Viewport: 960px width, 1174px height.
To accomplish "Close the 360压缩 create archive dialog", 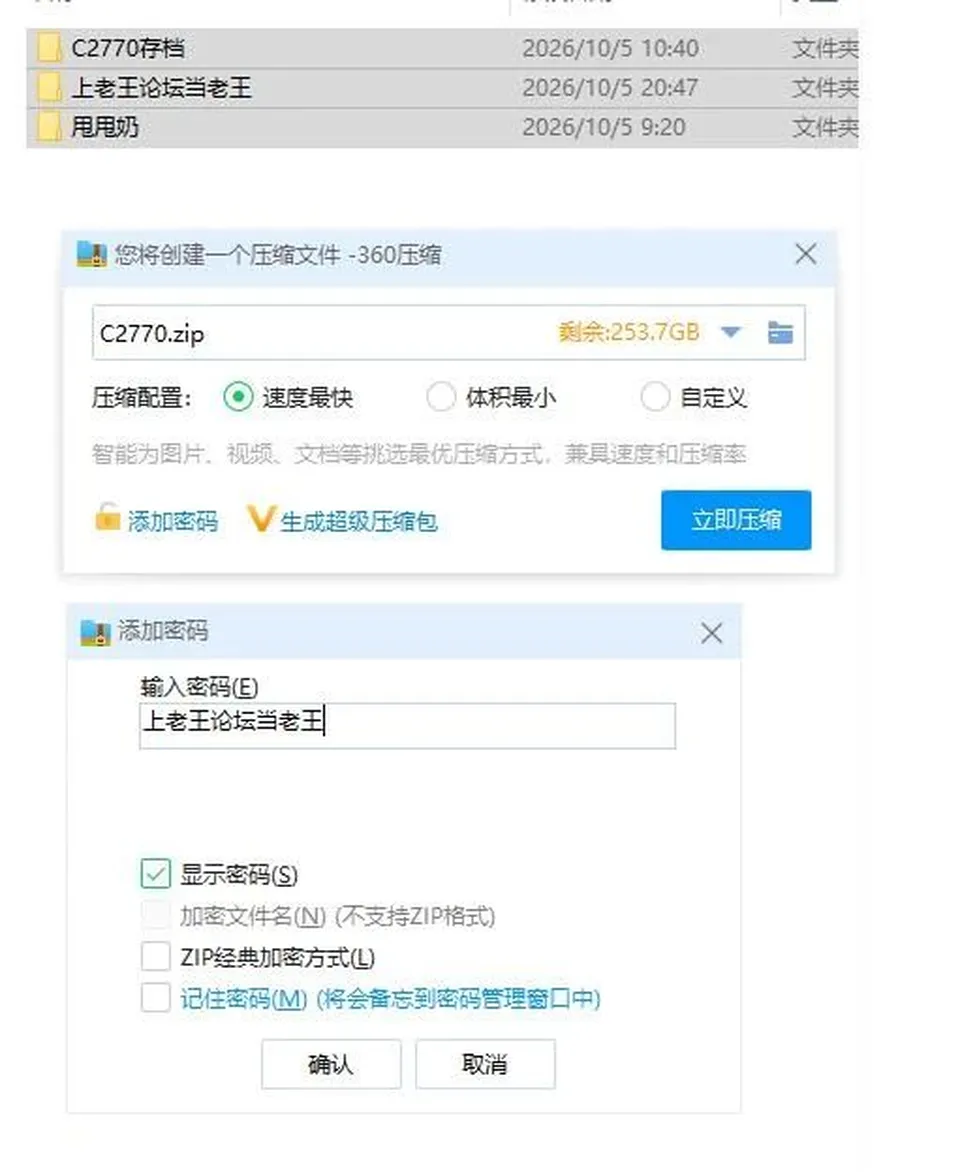I will [x=806, y=254].
